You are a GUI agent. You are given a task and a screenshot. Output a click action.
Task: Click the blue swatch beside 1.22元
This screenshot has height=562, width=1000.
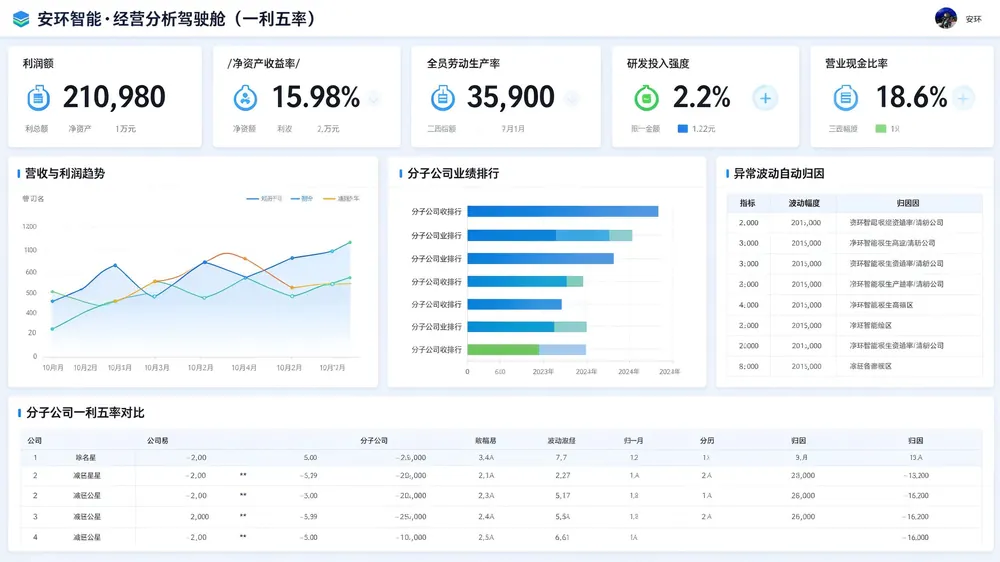682,129
